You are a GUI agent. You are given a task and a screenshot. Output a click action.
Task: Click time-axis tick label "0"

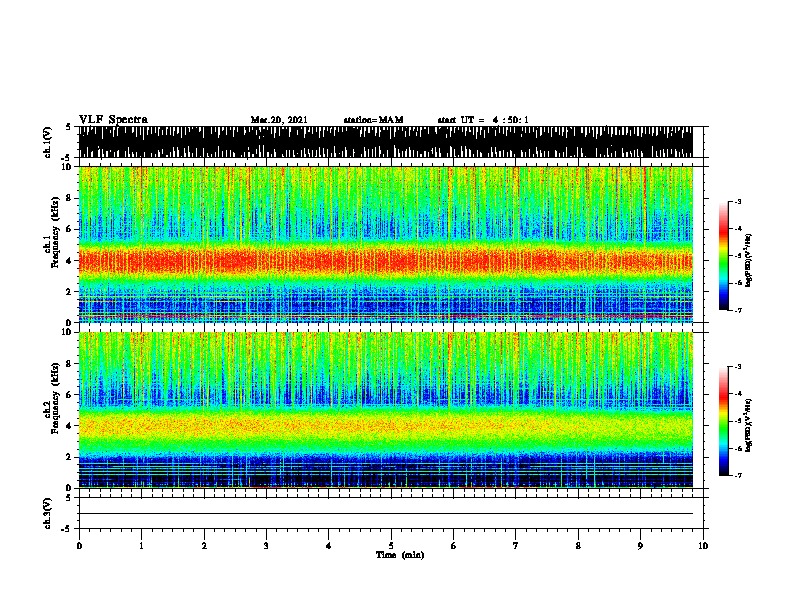(79, 546)
